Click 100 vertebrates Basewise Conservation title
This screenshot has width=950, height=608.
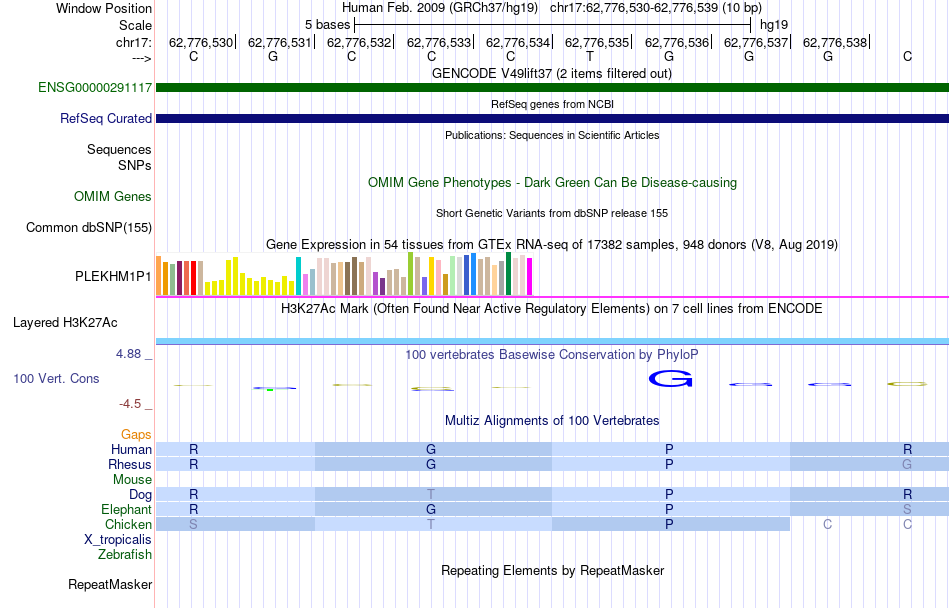pos(552,355)
